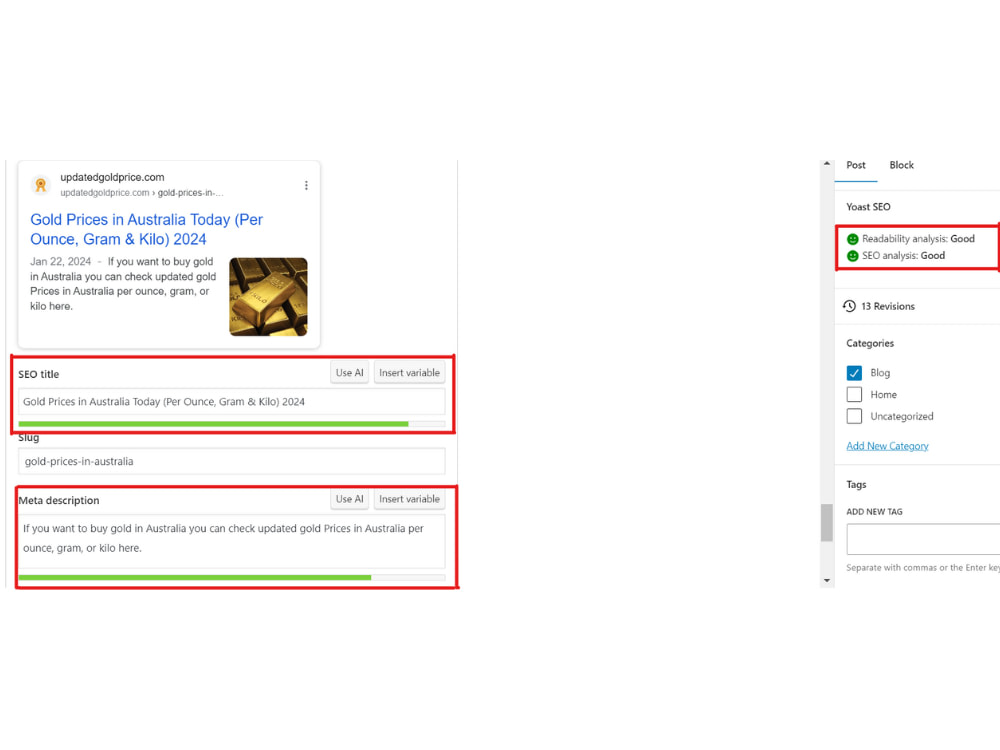Click the Add New Category link
This screenshot has height=750, width=1000.
click(x=887, y=446)
